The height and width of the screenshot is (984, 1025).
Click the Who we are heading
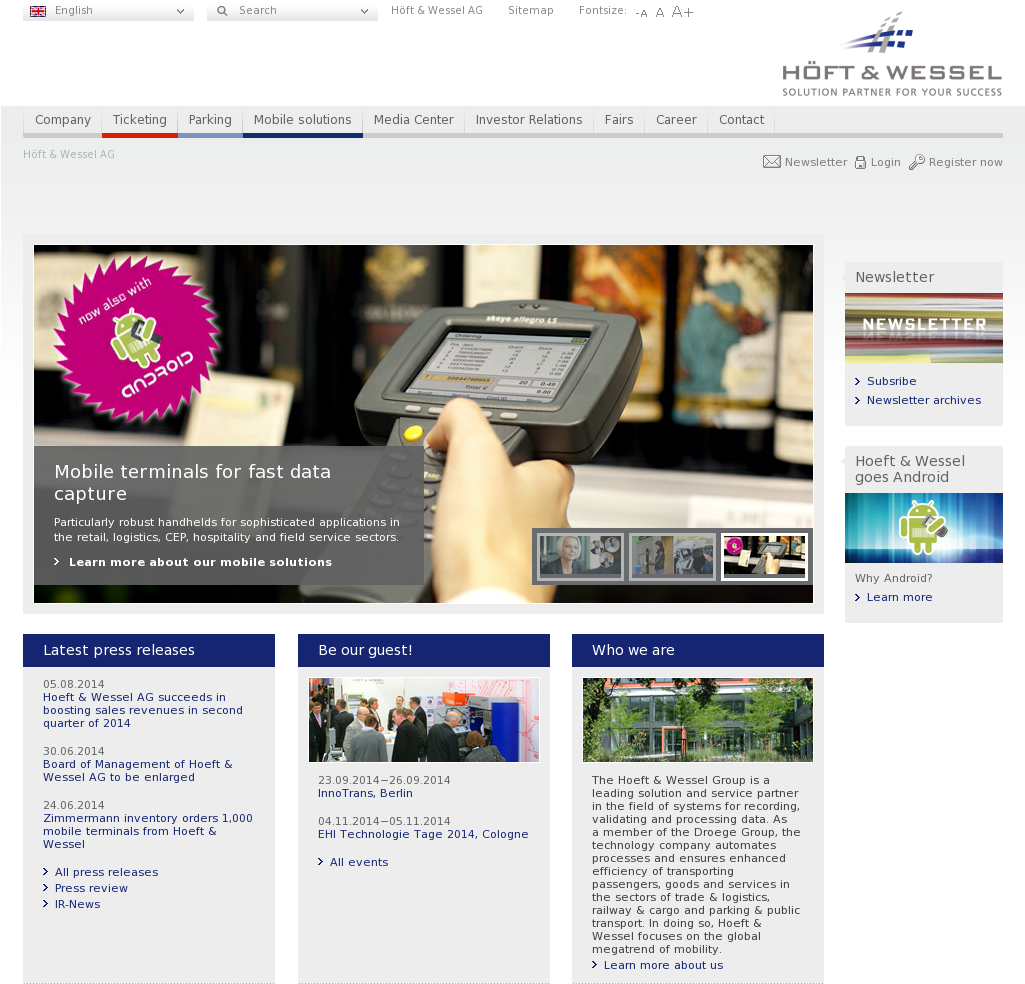point(633,650)
